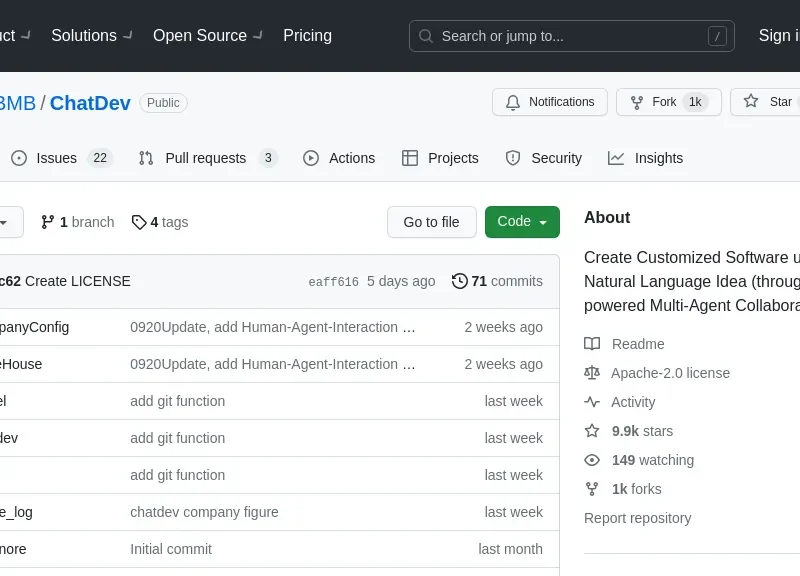
Task: Click the Go to file button
Action: click(431, 222)
